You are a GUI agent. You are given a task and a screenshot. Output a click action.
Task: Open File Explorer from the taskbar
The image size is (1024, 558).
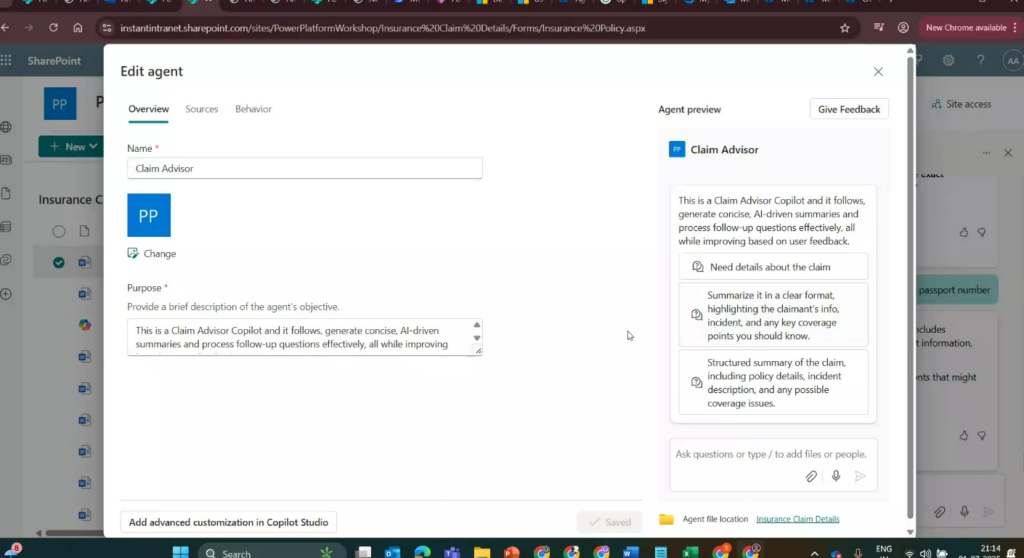tap(482, 553)
